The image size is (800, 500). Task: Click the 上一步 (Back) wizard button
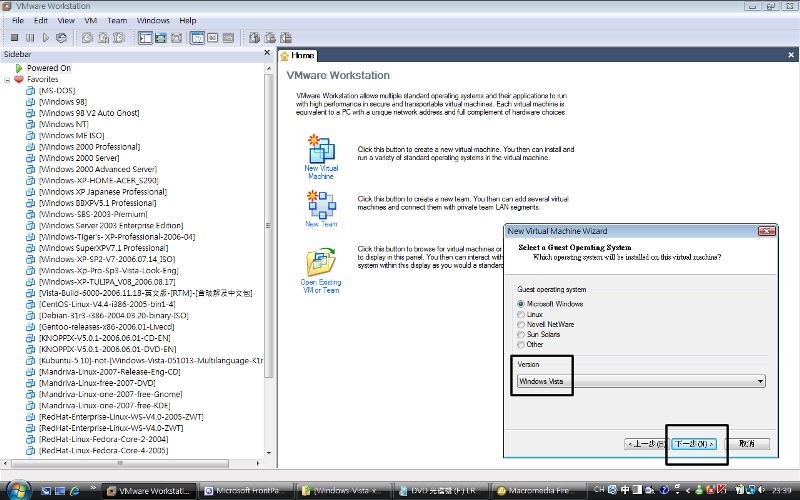click(645, 444)
